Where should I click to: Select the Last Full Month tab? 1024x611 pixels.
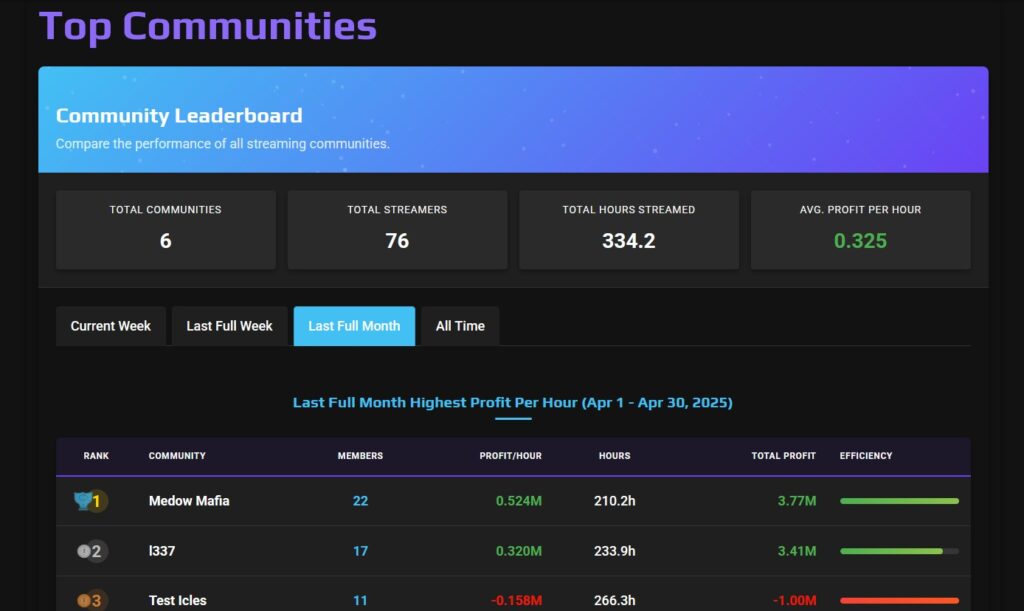click(x=354, y=326)
